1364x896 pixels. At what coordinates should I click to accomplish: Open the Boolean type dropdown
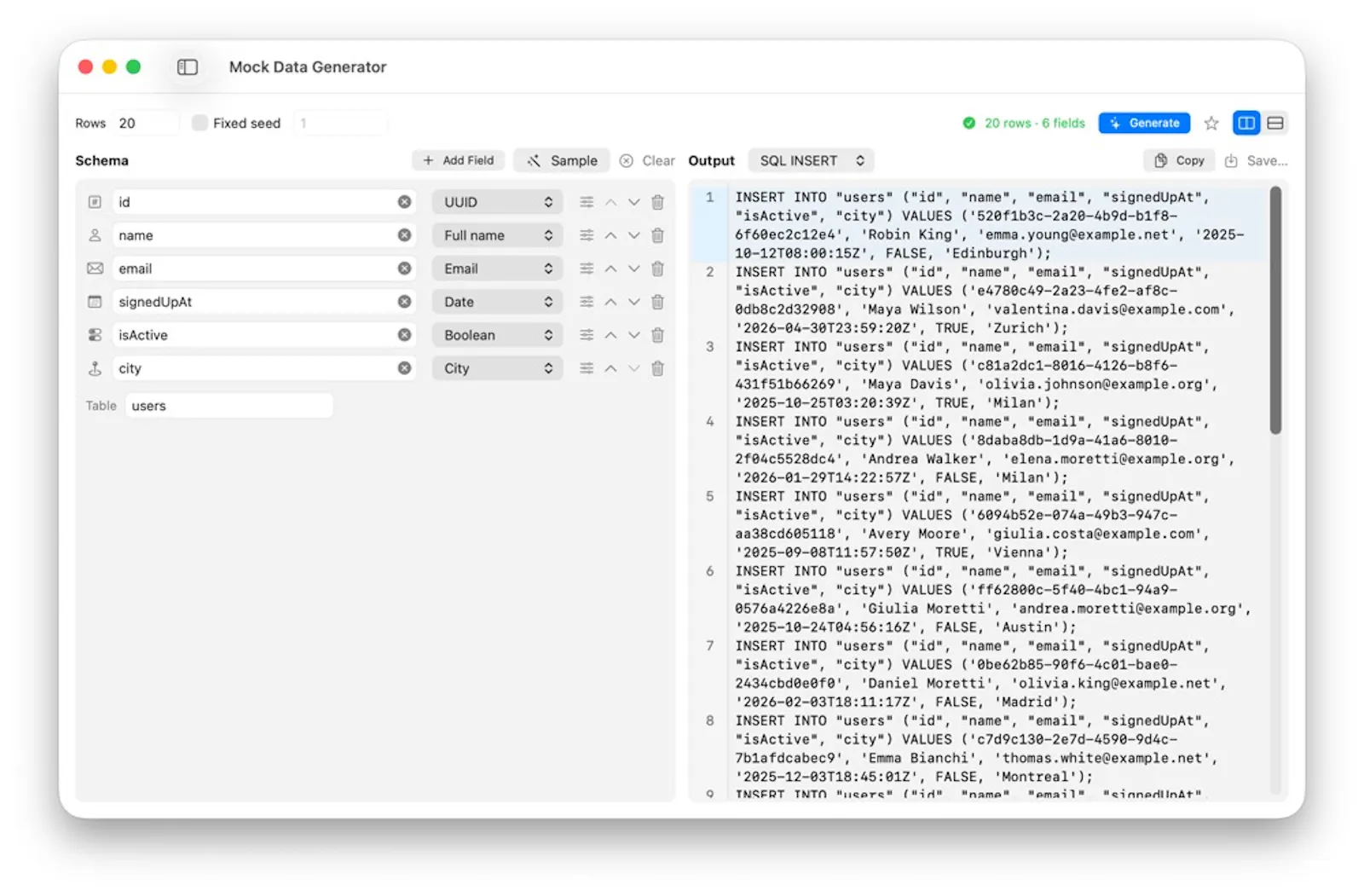pyautogui.click(x=497, y=335)
